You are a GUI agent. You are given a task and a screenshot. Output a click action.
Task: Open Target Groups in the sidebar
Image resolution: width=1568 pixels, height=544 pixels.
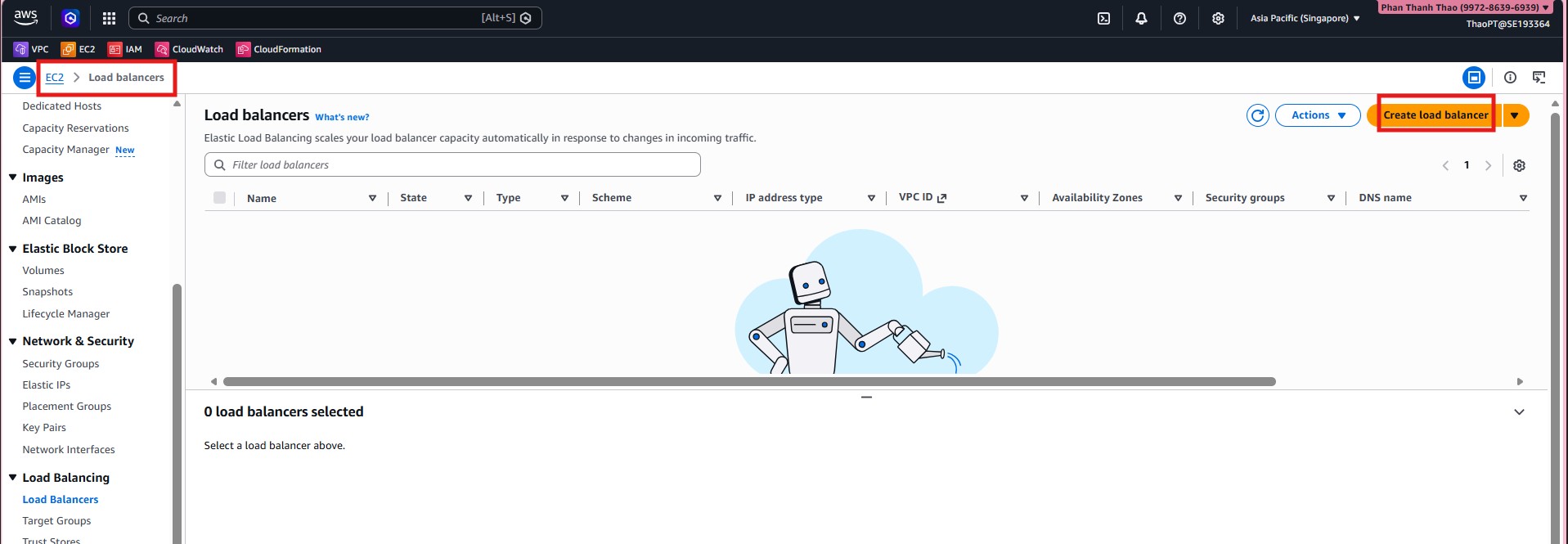(x=56, y=520)
